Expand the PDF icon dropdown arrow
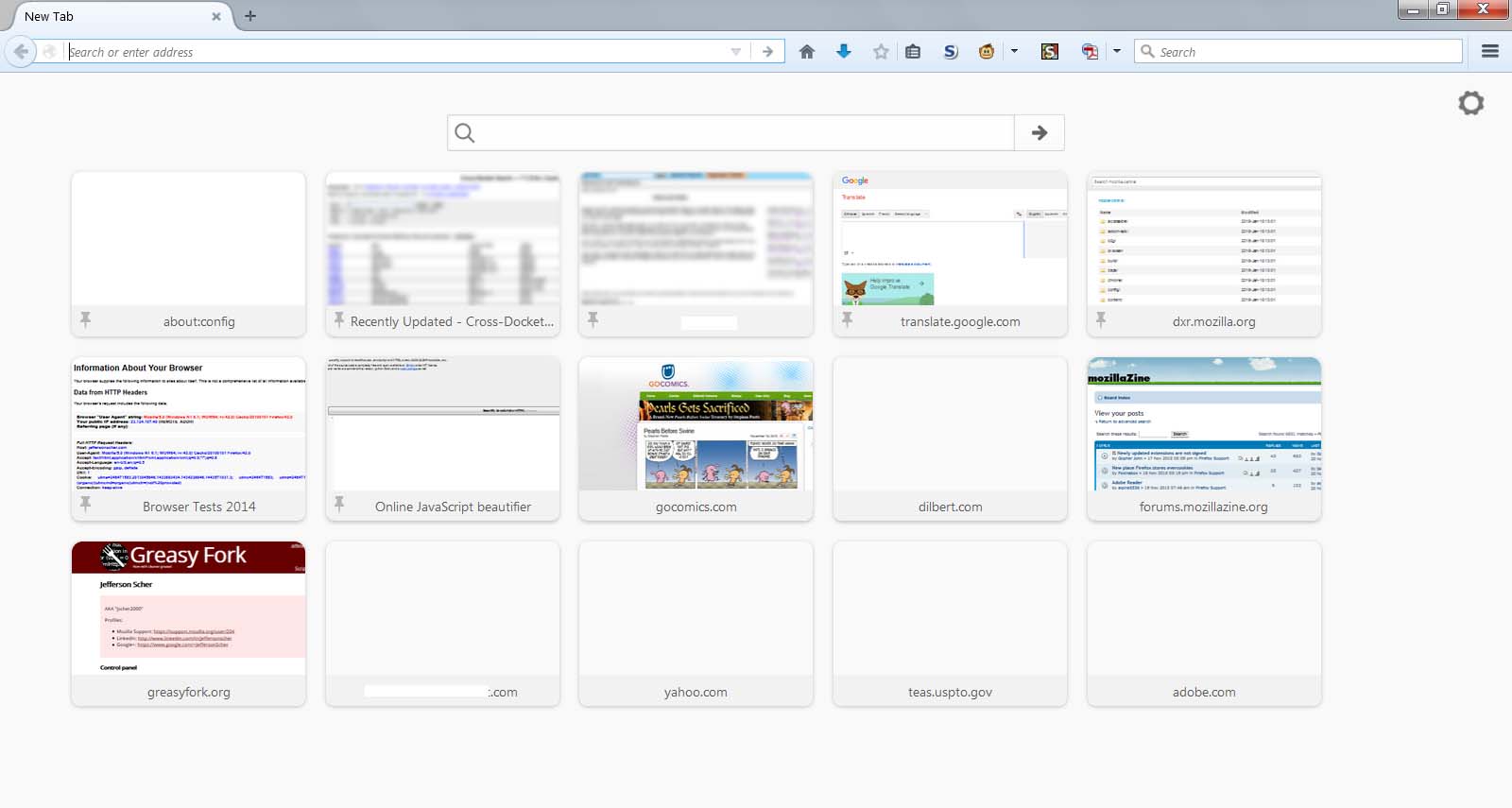The width and height of the screenshot is (1512, 808). 1116,52
